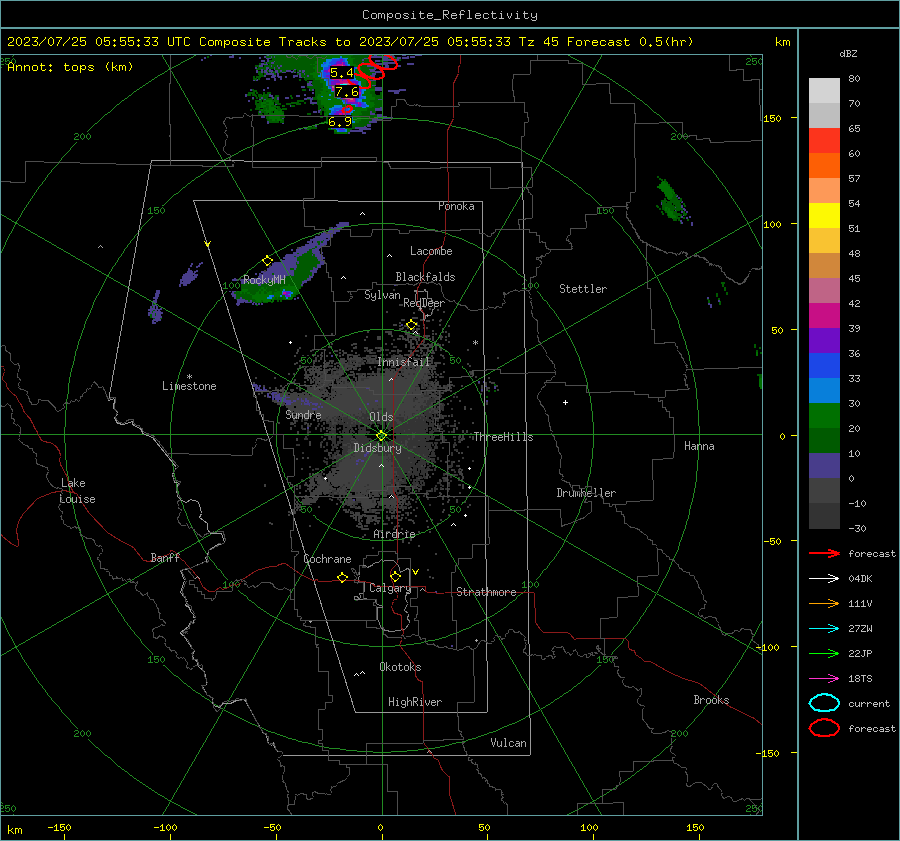The width and height of the screenshot is (900, 841).
Task: Select the green 22JP arrow icon
Action: tap(824, 653)
